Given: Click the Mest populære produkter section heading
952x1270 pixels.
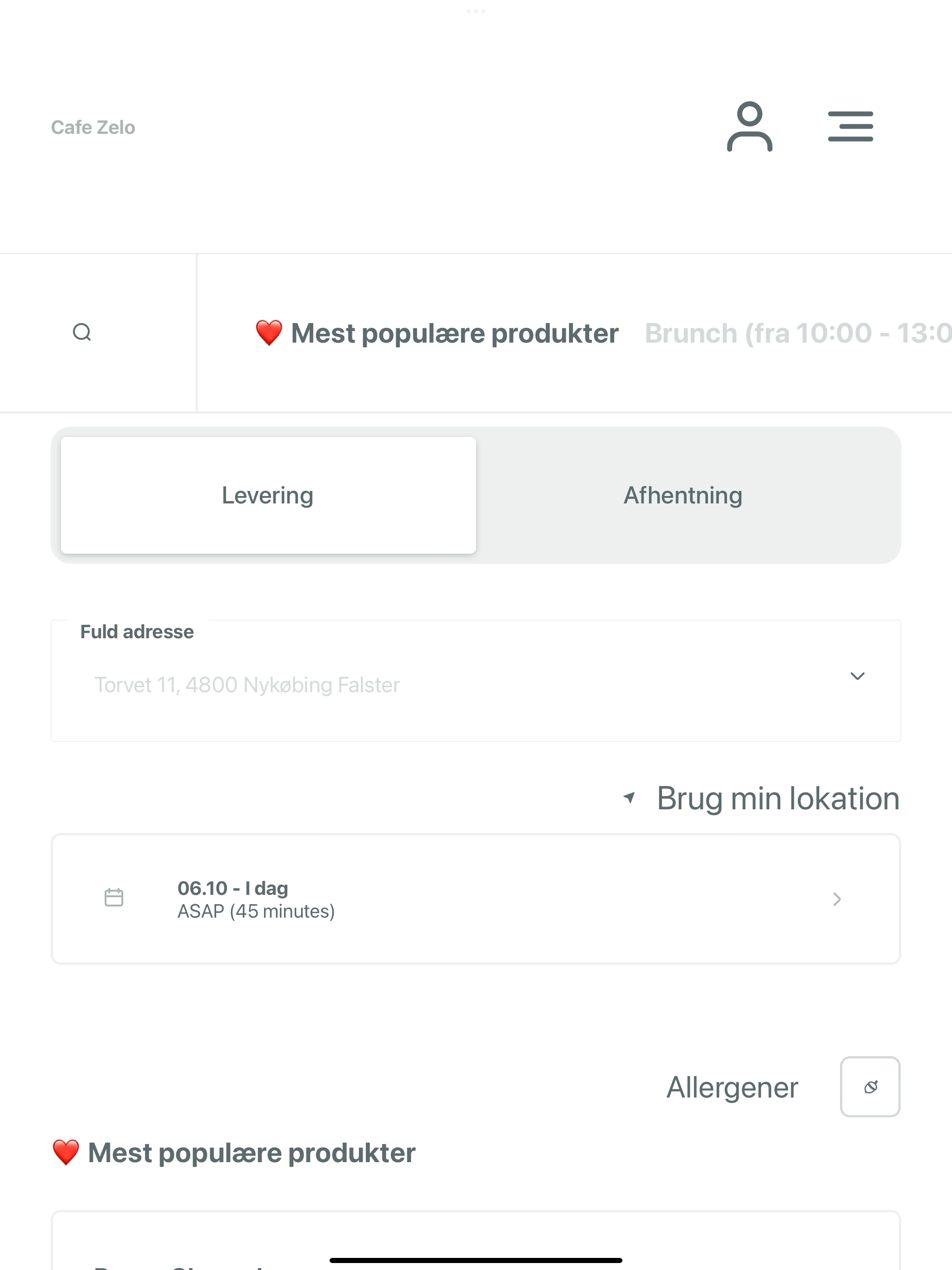Looking at the screenshot, I should coord(234,1153).
